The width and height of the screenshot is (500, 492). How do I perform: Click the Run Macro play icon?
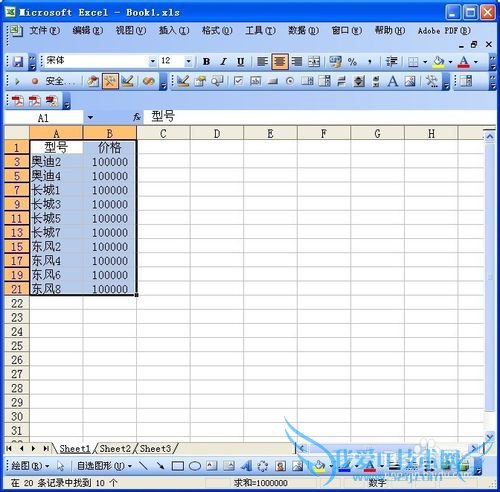(17, 81)
